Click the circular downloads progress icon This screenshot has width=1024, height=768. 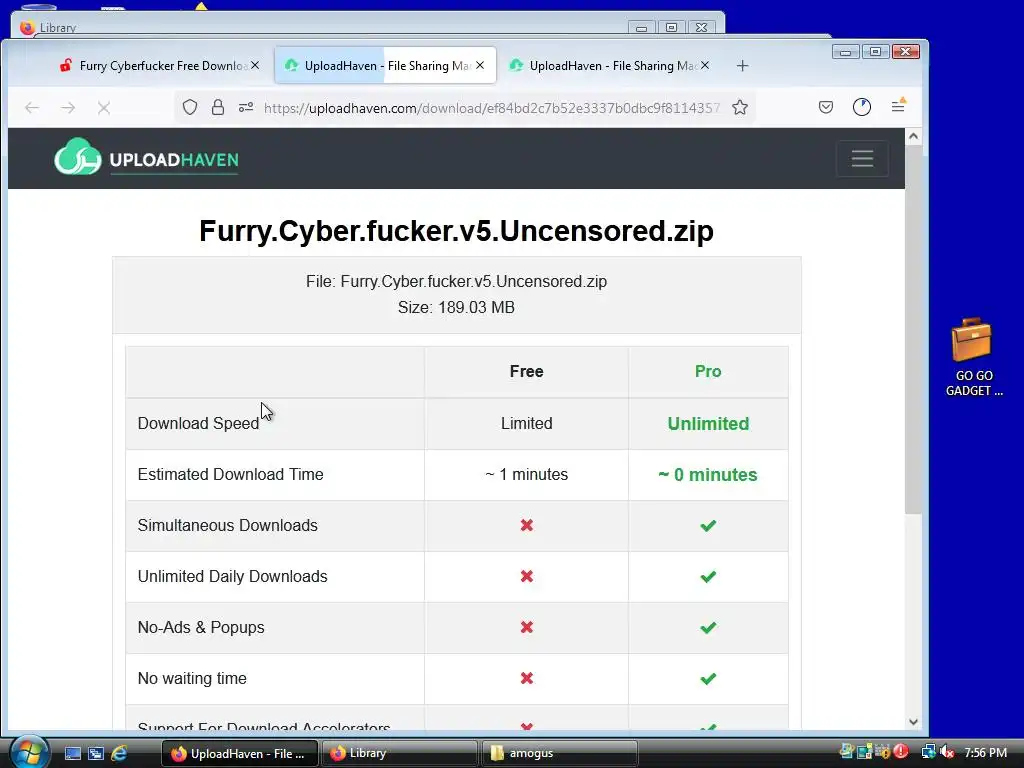pyautogui.click(x=862, y=107)
